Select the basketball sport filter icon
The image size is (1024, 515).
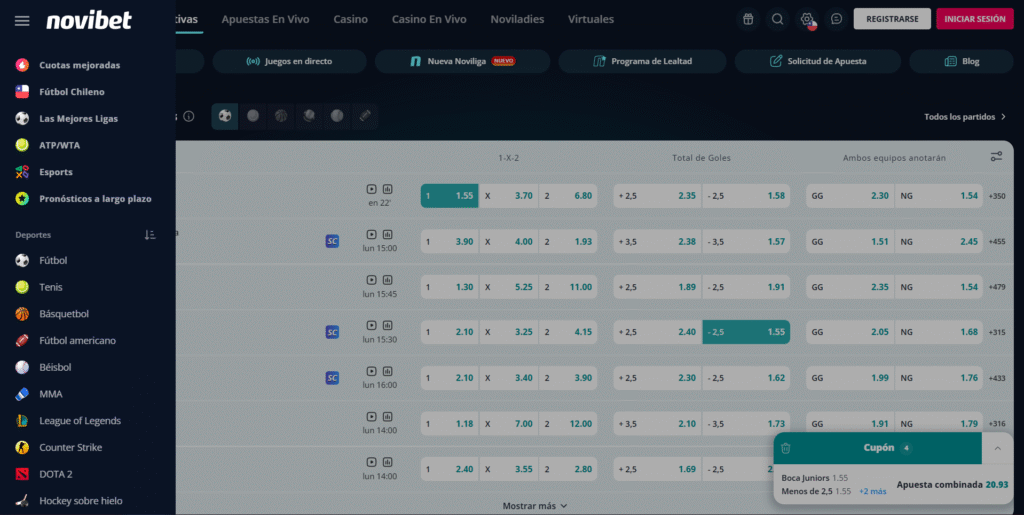click(281, 116)
